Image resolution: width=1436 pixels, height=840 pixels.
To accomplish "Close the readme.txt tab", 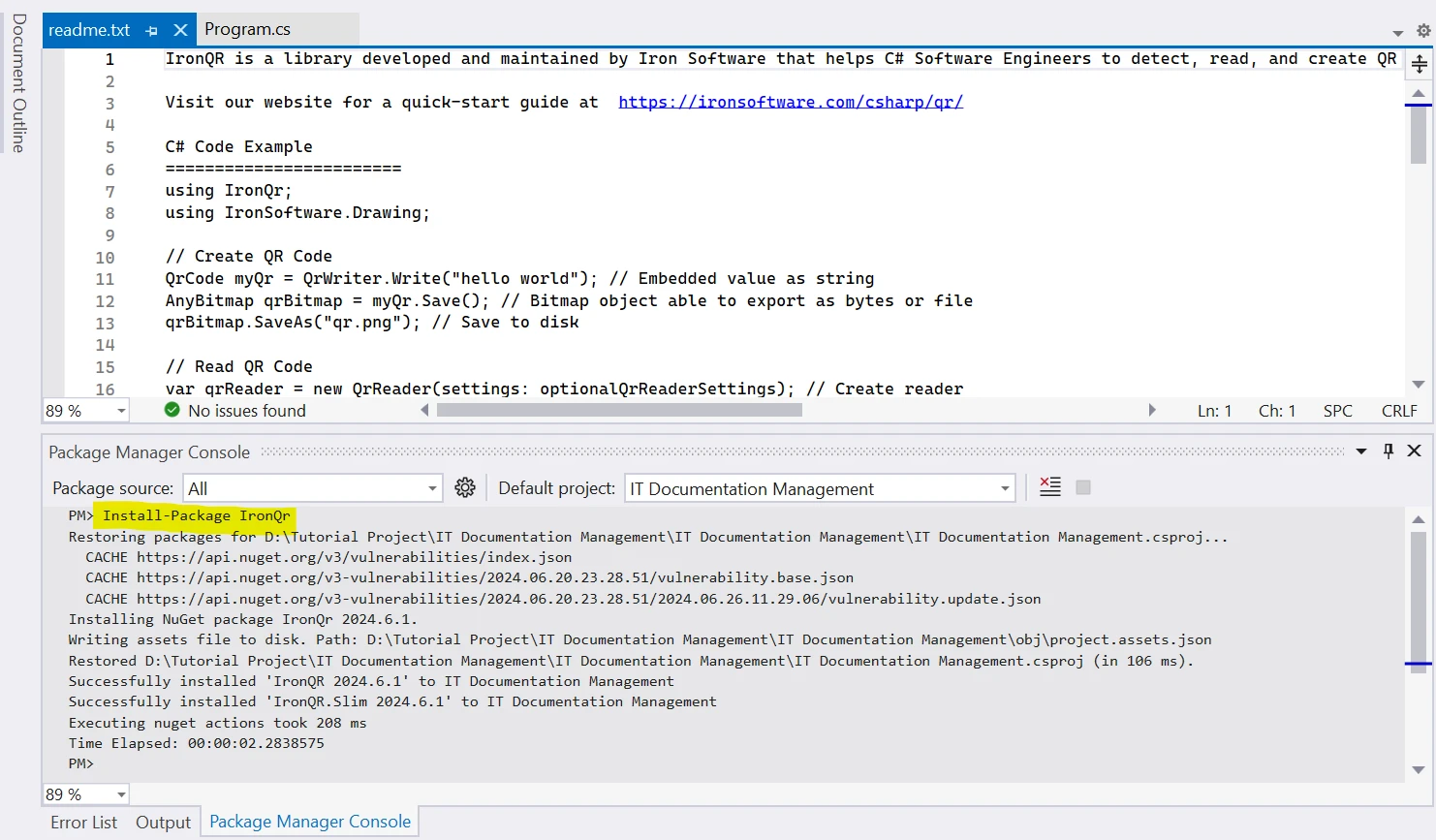I will [180, 30].
